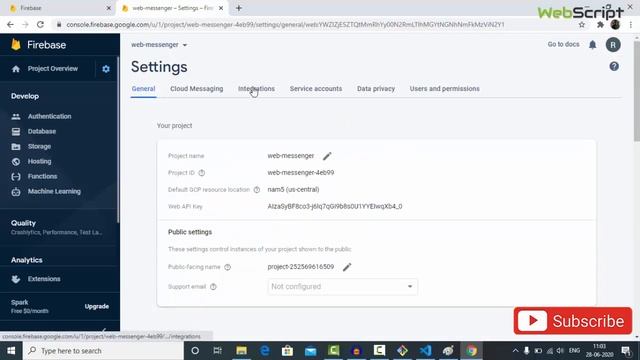Open Visual Studio Code from taskbar
This screenshot has height=360, width=640.
[x=425, y=351]
